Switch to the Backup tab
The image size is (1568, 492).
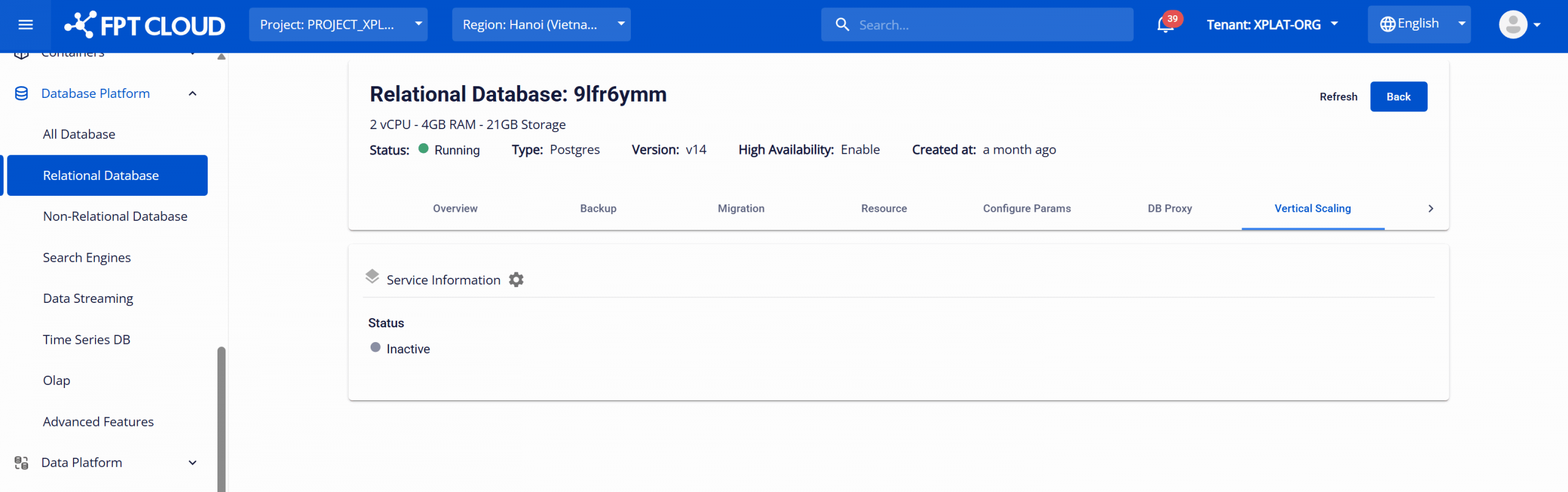pos(598,209)
